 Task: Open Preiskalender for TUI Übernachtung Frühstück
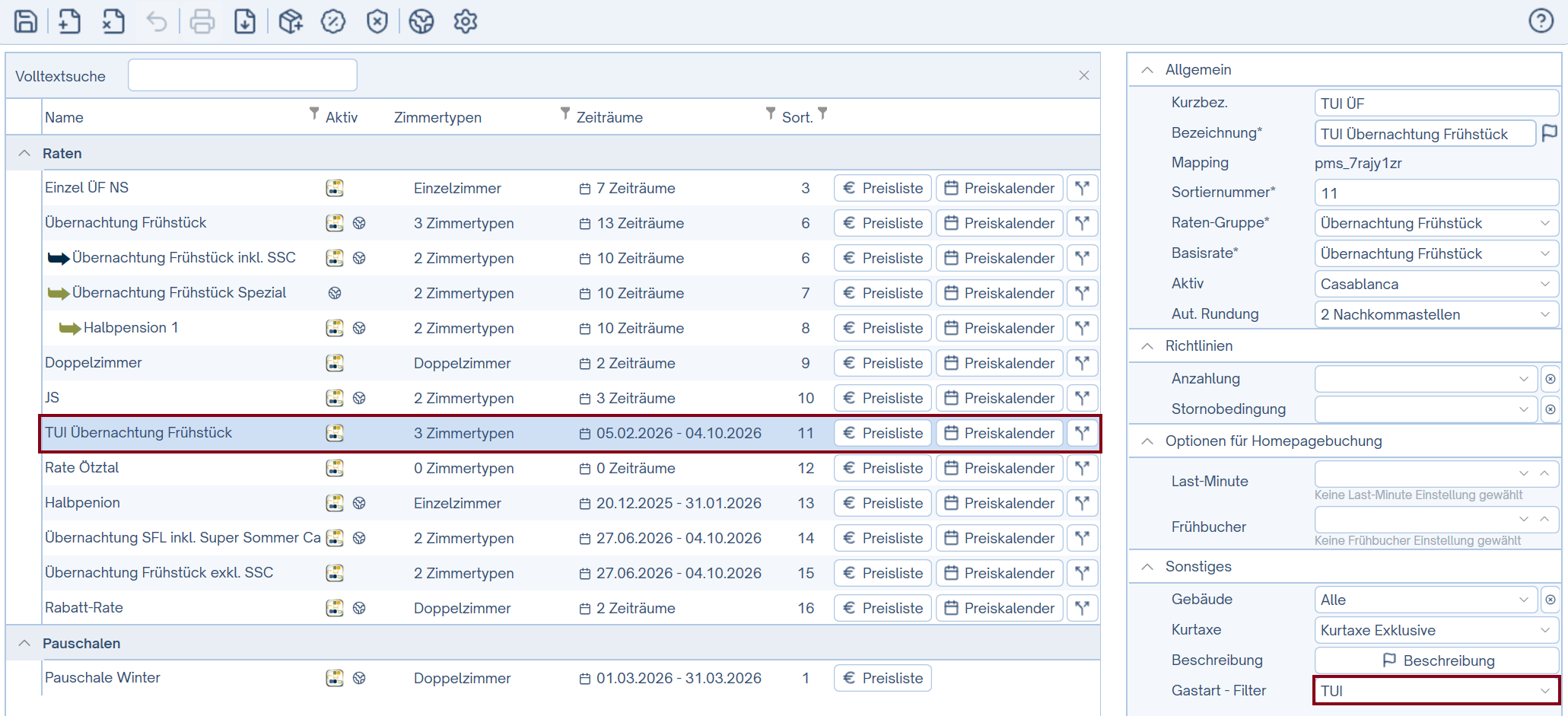1000,433
